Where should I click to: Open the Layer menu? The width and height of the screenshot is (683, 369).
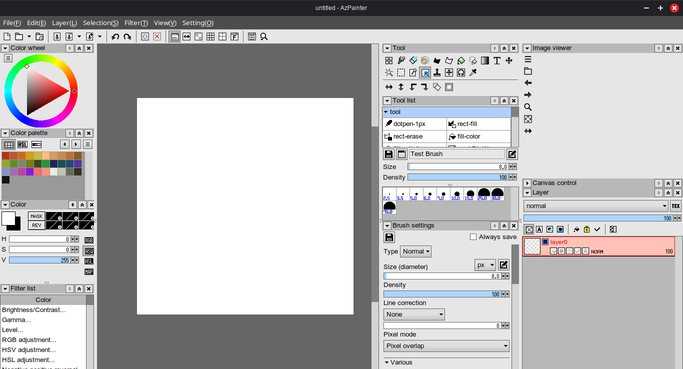pos(64,23)
